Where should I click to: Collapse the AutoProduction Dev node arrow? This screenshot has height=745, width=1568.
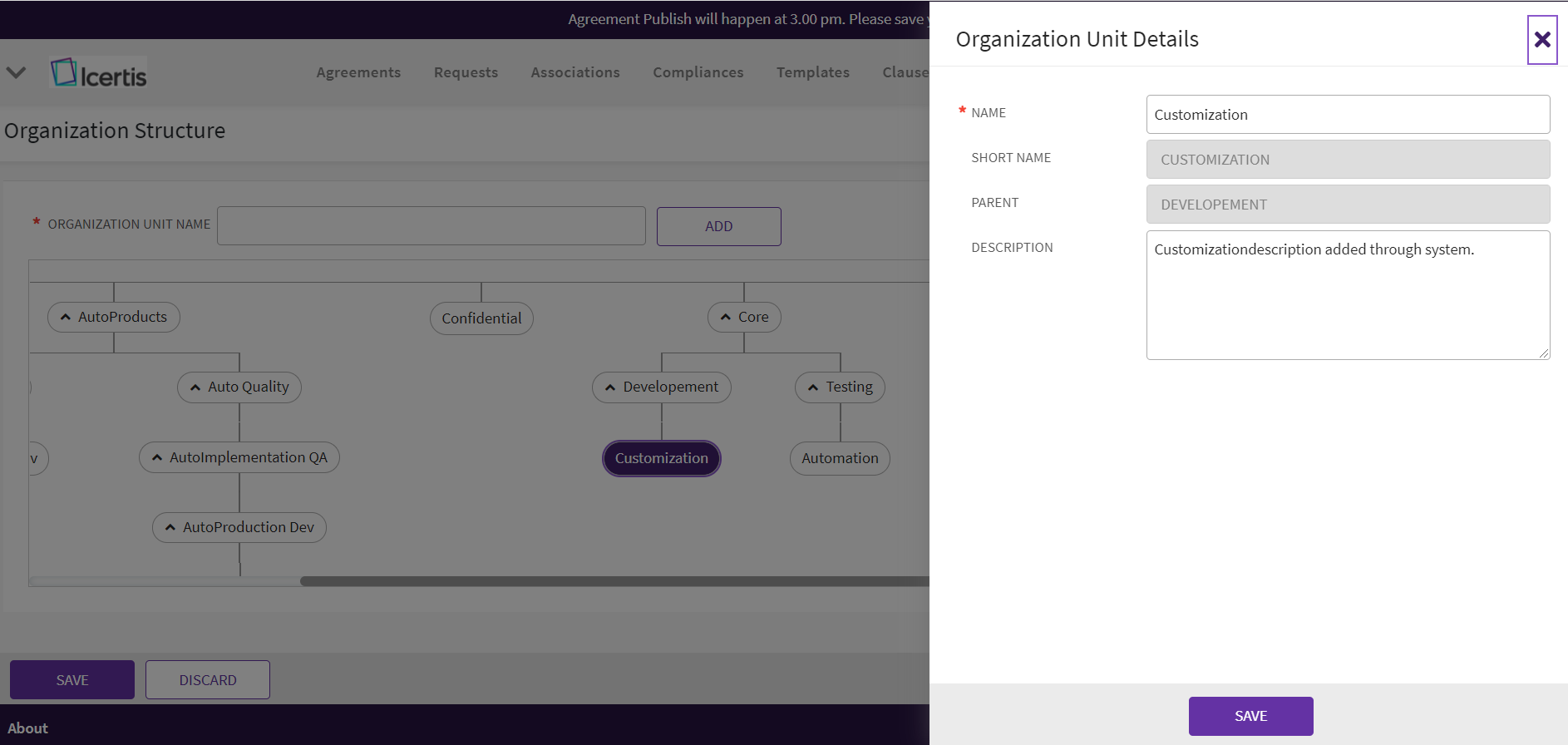170,527
